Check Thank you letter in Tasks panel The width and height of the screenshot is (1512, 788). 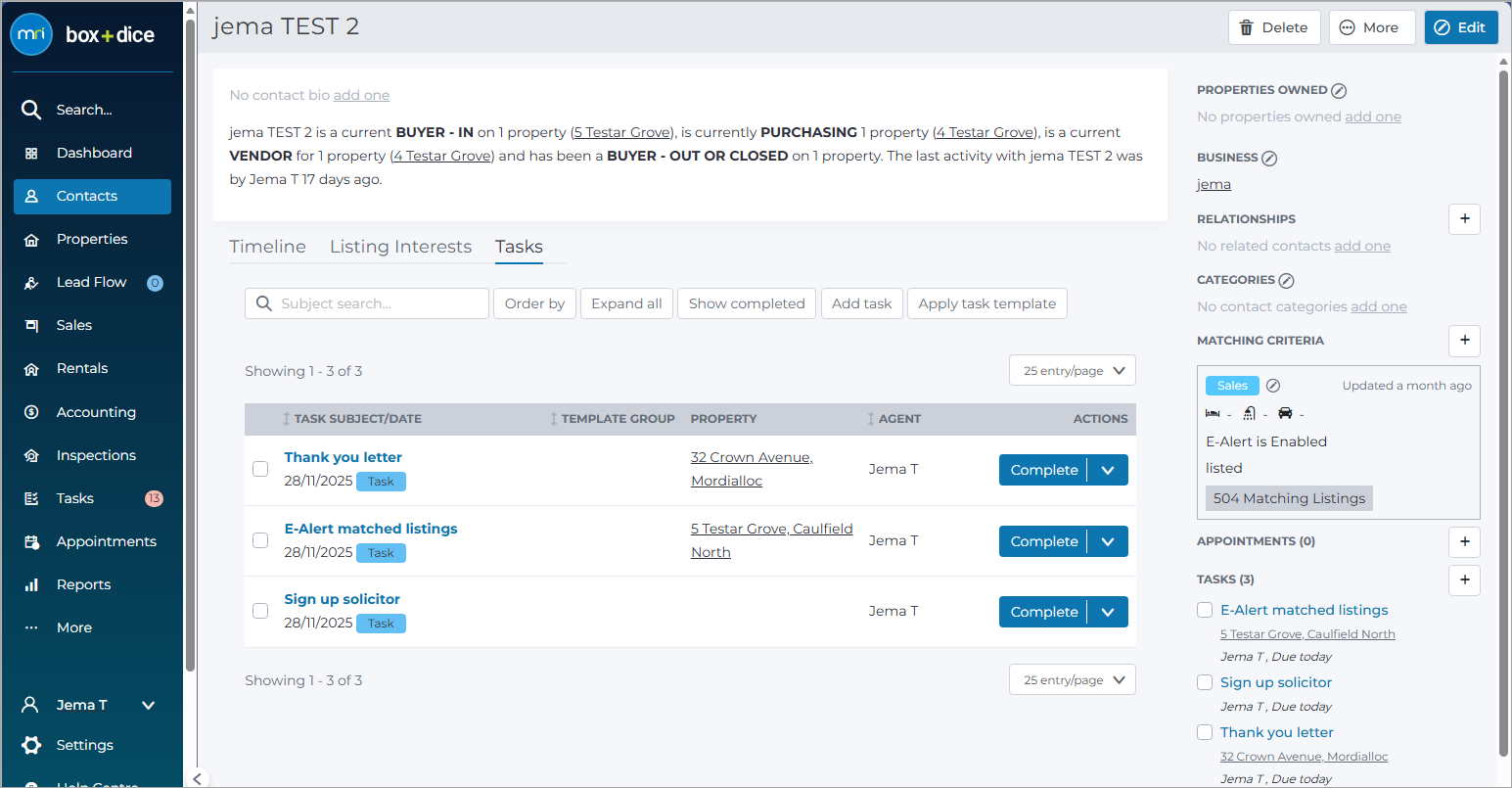point(1205,732)
